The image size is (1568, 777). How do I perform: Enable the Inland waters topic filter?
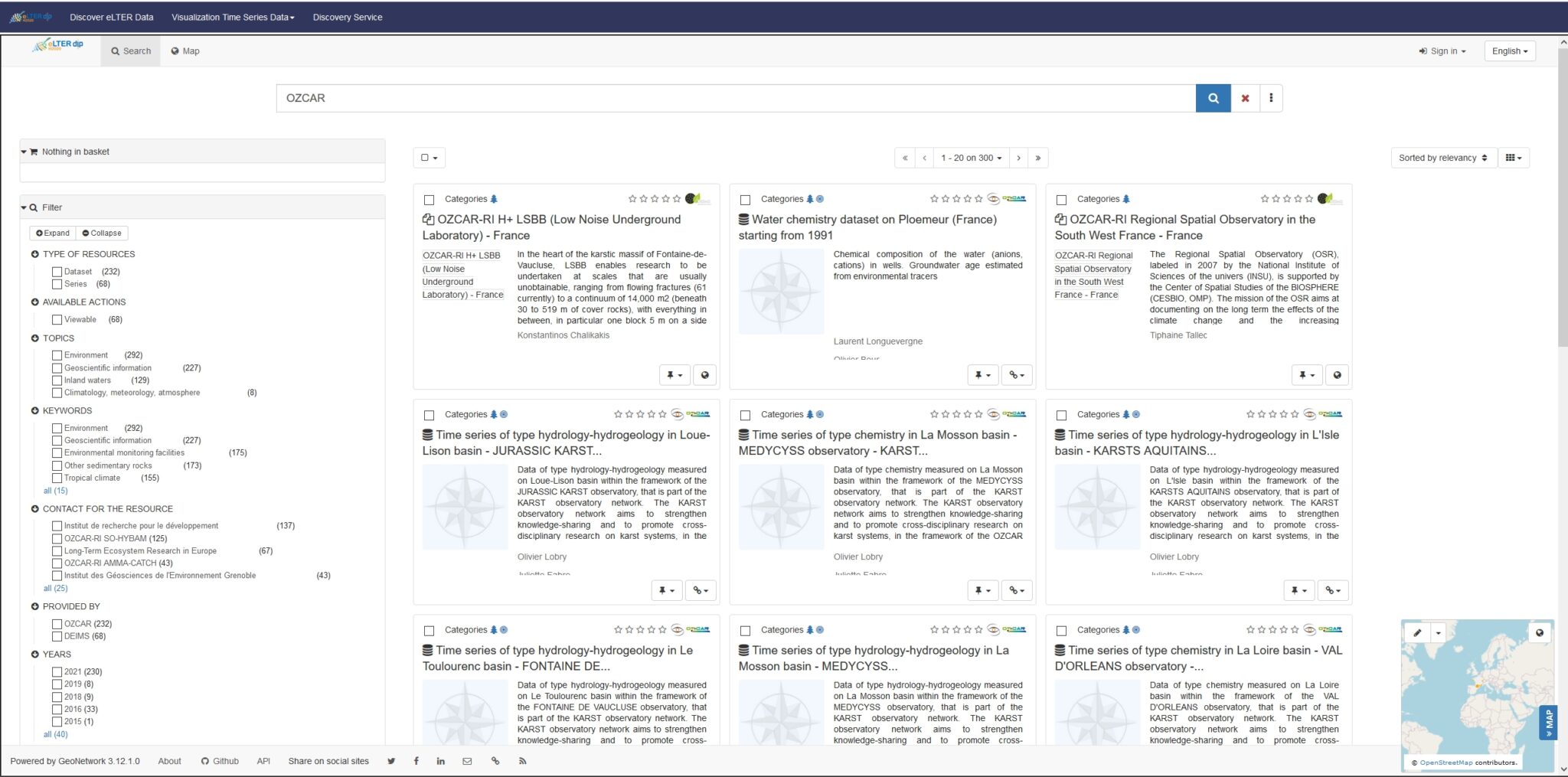click(57, 380)
